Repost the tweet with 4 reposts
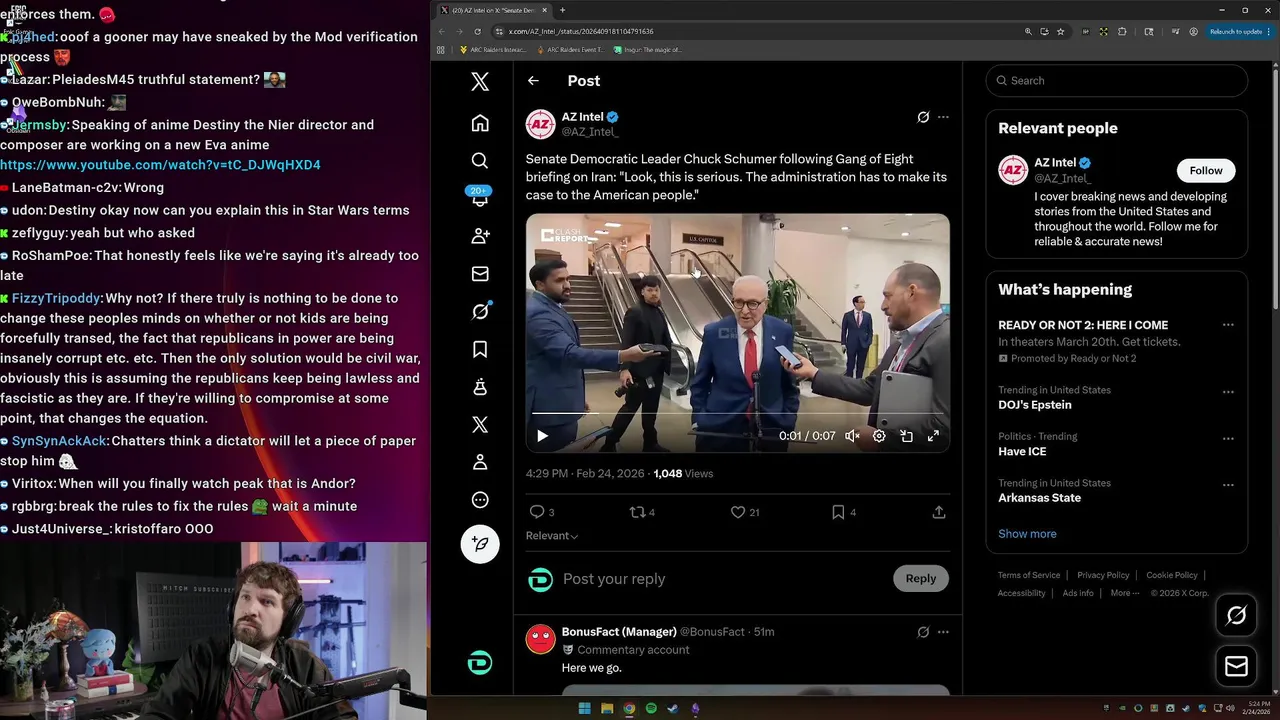The width and height of the screenshot is (1280, 720). (641, 512)
